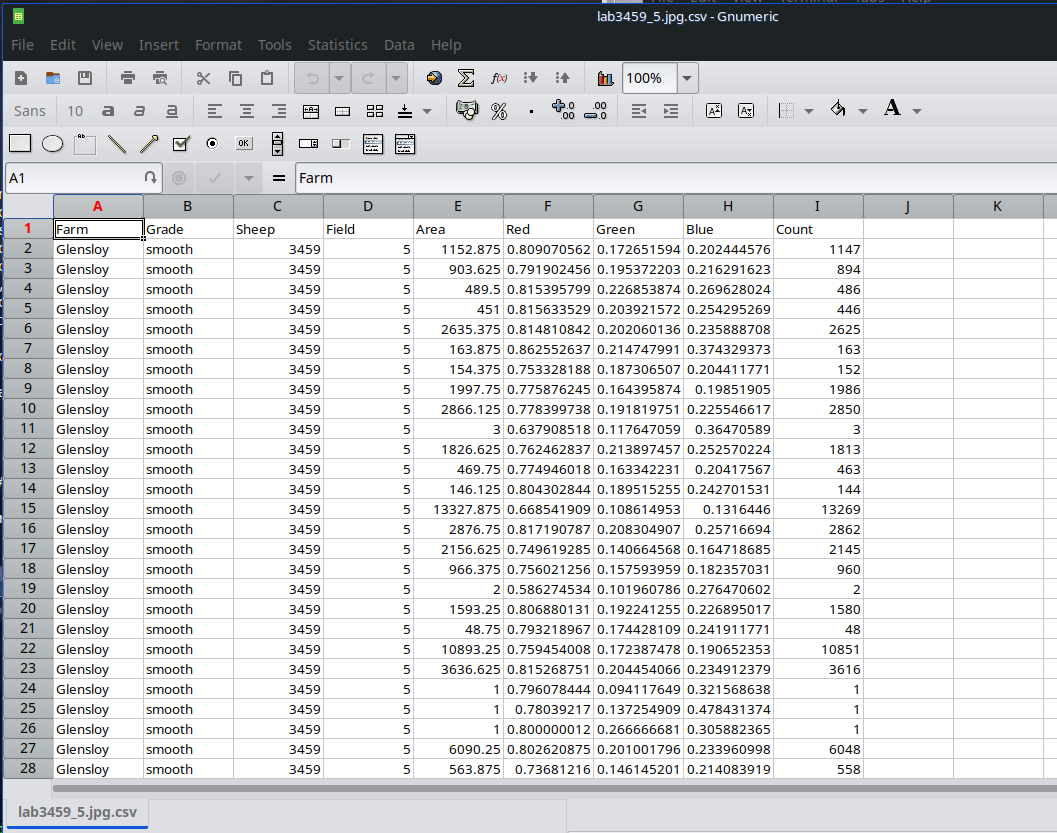Viewport: 1057px width, 833px height.
Task: Toggle subscript formatting
Action: 746,111
